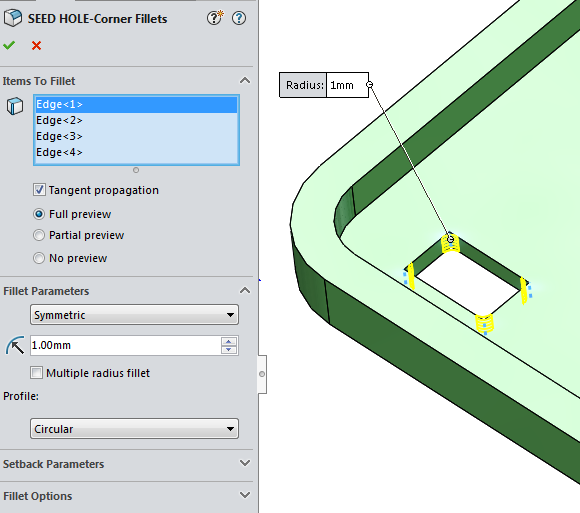This screenshot has height=513, width=580.
Task: Click the radius callout handle in viewport
Action: [369, 85]
